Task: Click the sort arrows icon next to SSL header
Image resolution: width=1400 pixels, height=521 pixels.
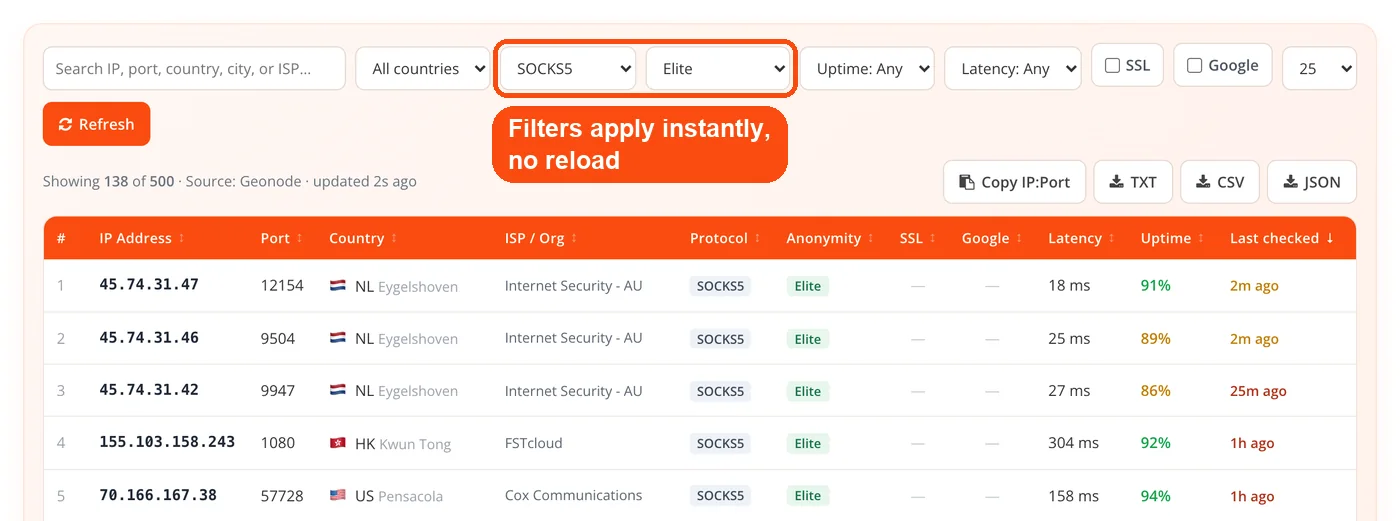Action: point(932,239)
